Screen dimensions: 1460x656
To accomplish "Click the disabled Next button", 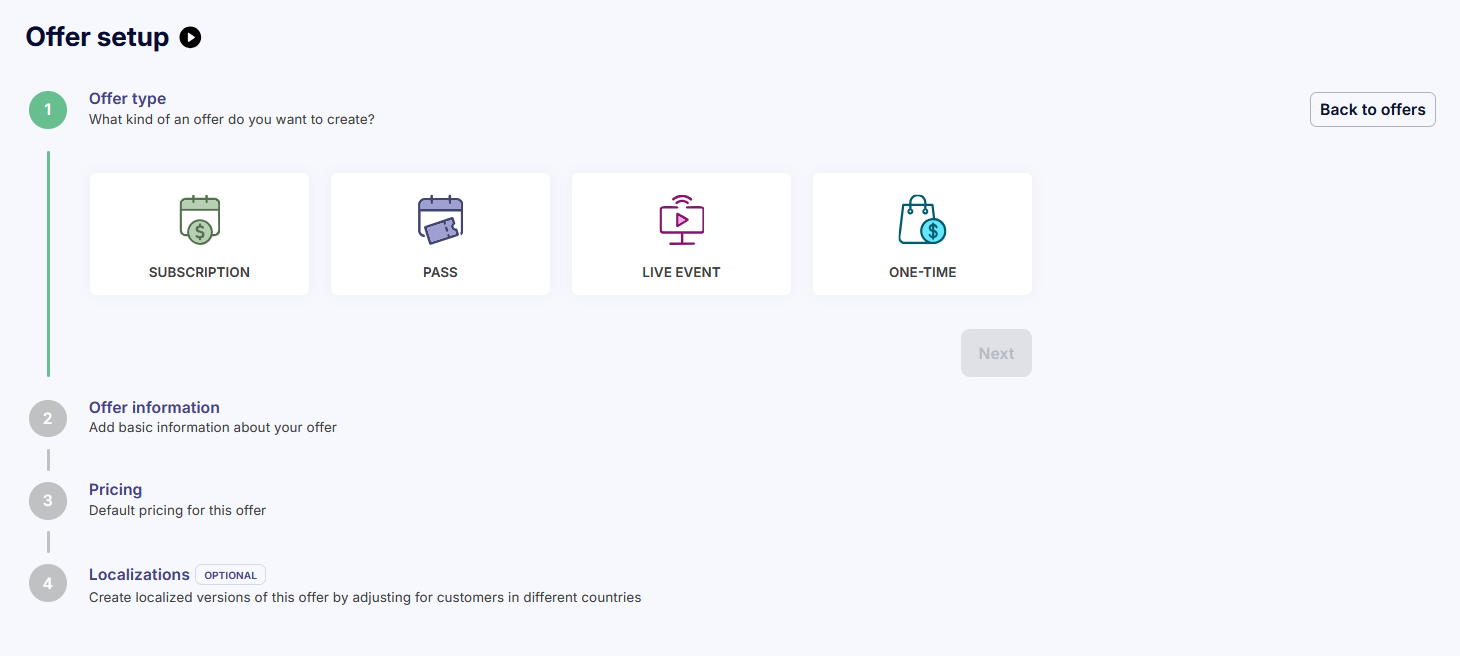I will pos(996,353).
